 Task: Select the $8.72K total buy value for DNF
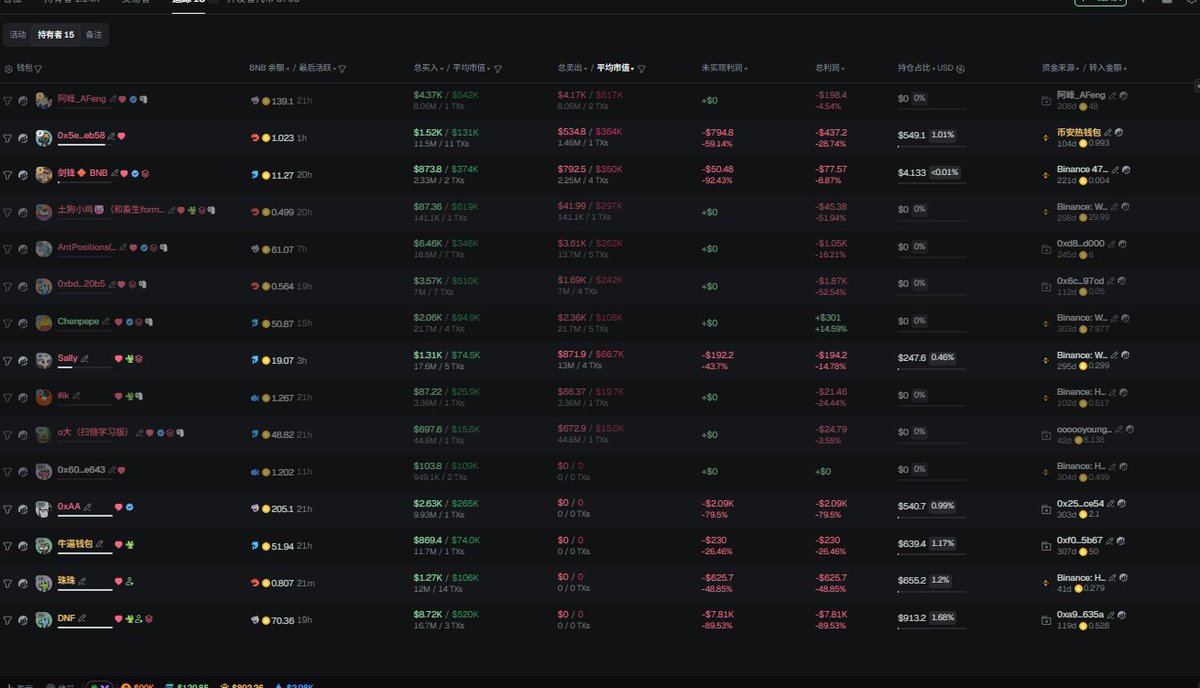[x=427, y=614]
